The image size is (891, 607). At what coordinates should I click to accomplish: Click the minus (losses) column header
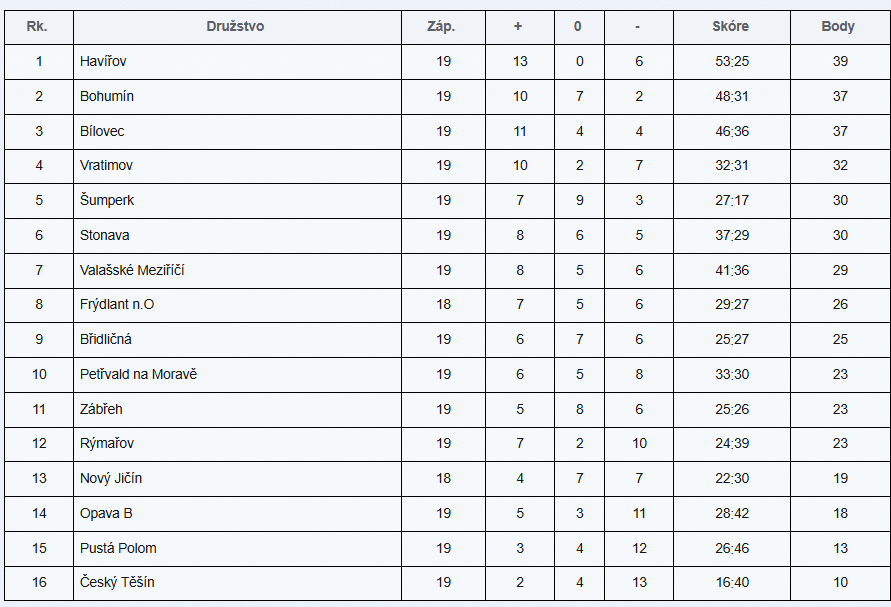pyautogui.click(x=637, y=27)
